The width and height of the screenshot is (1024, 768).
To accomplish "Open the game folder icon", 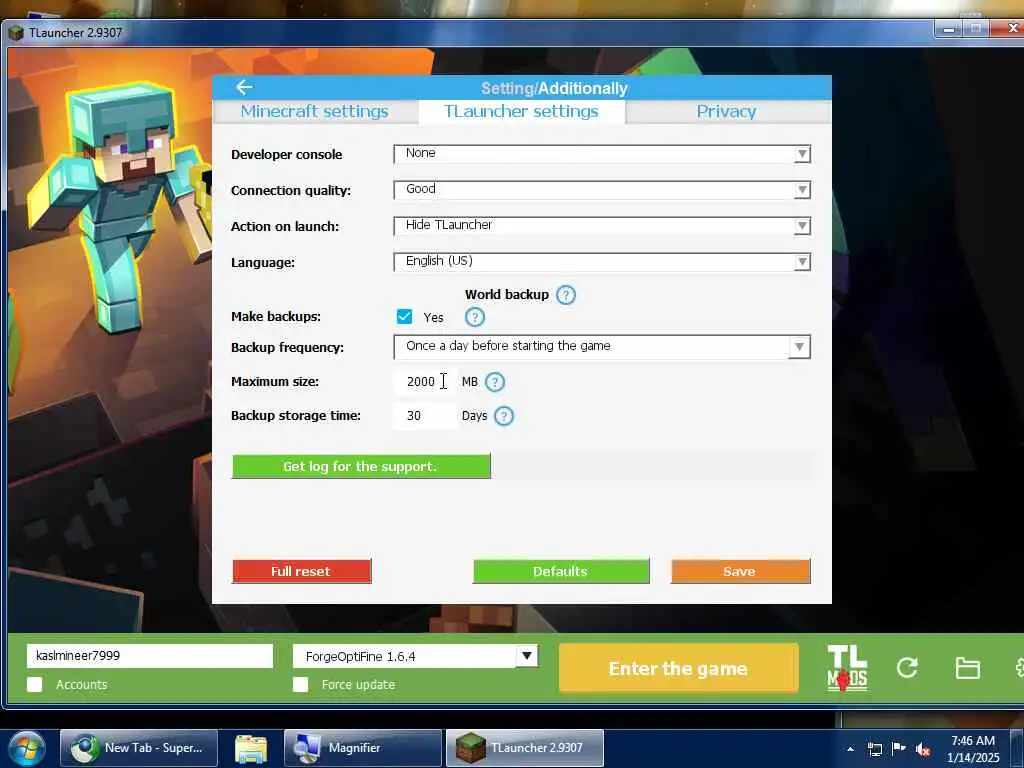I will pos(967,668).
